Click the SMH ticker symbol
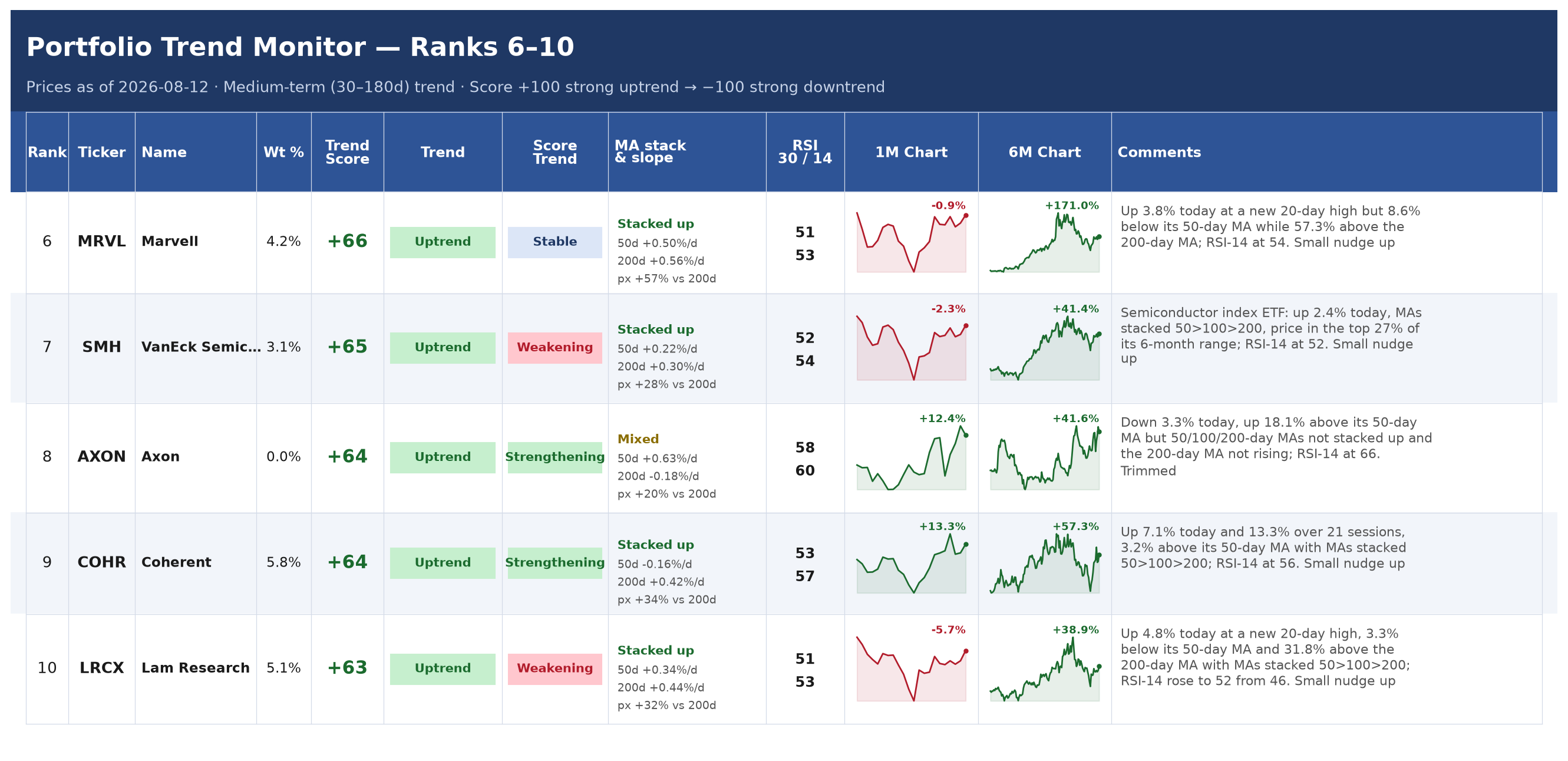The height and width of the screenshot is (761, 1568). [102, 347]
